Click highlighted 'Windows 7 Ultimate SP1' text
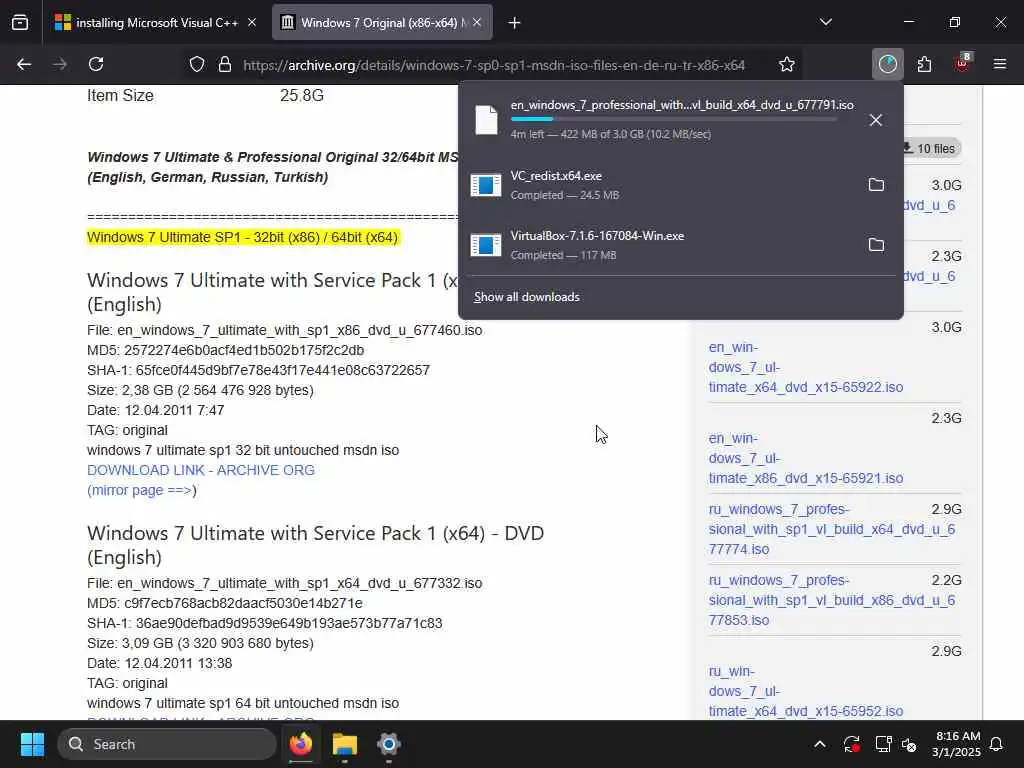The image size is (1024, 768). click(242, 237)
